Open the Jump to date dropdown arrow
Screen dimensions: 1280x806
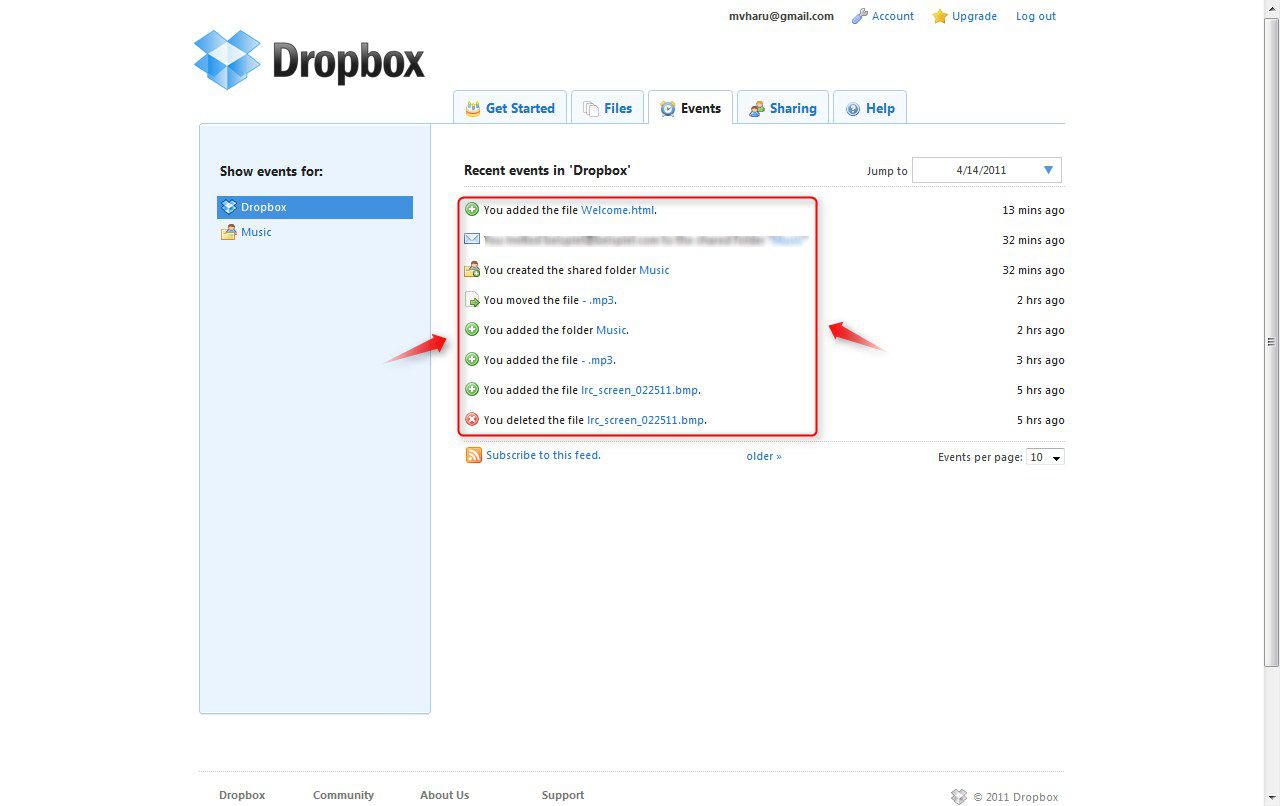point(1048,170)
